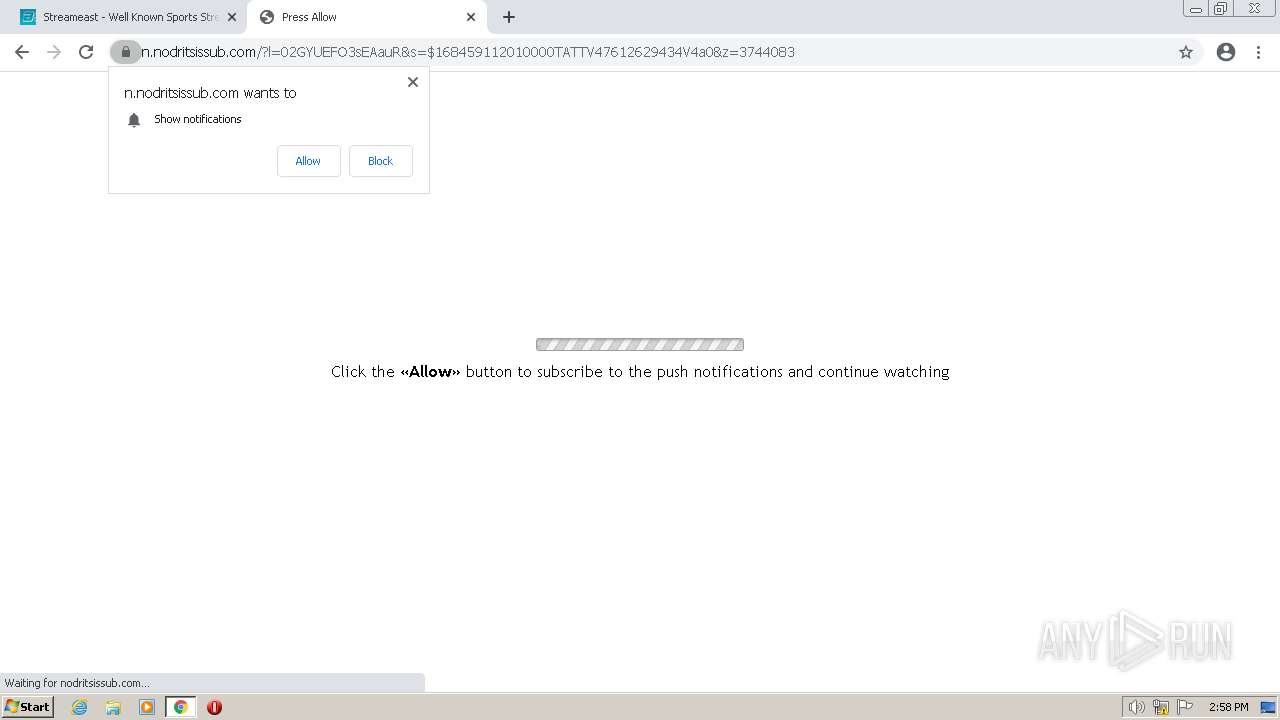Select Chrome in the taskbar
Image resolution: width=1280 pixels, height=720 pixels.
click(x=180, y=707)
